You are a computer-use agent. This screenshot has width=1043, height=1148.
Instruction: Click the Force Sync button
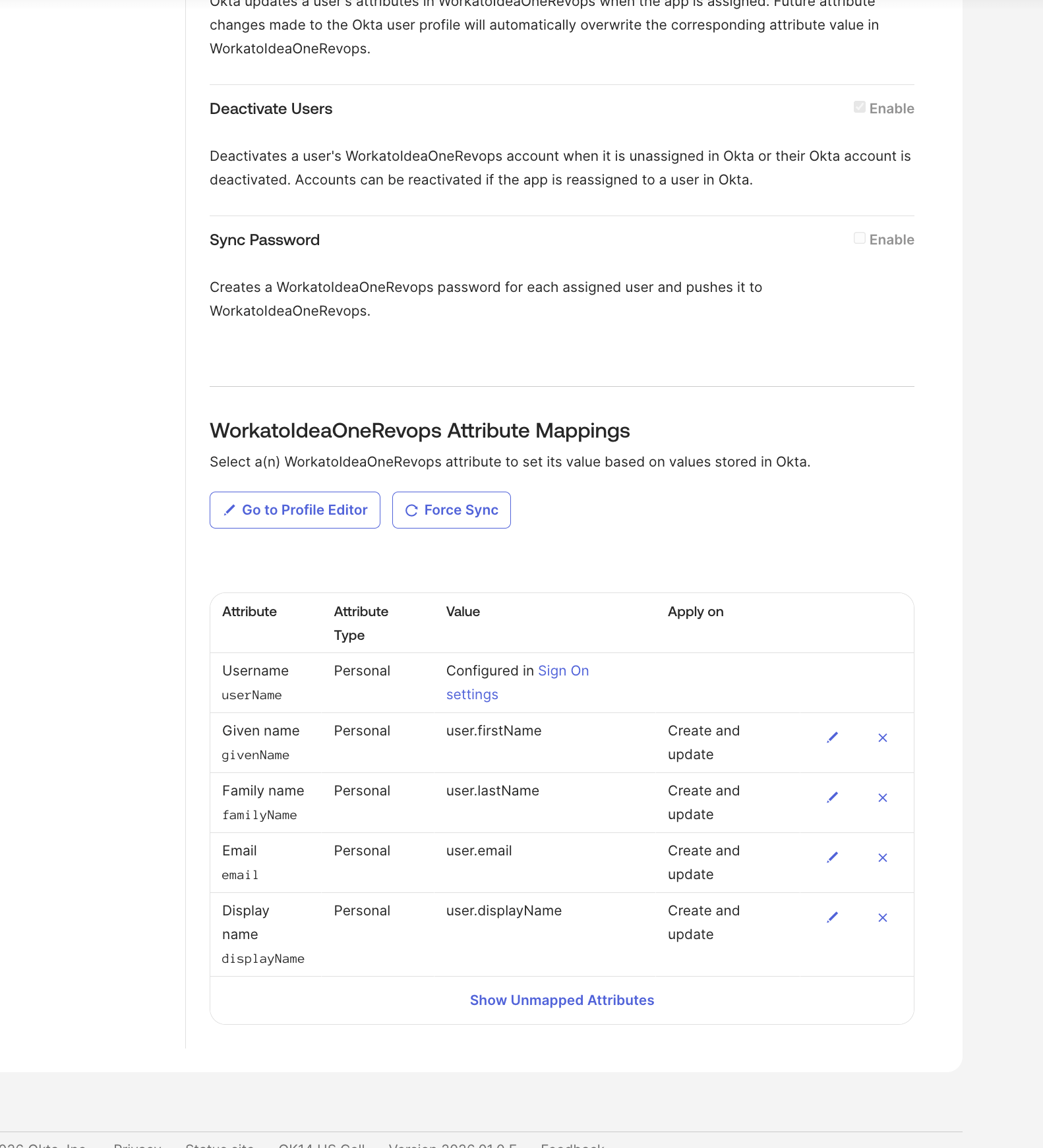[x=451, y=510]
